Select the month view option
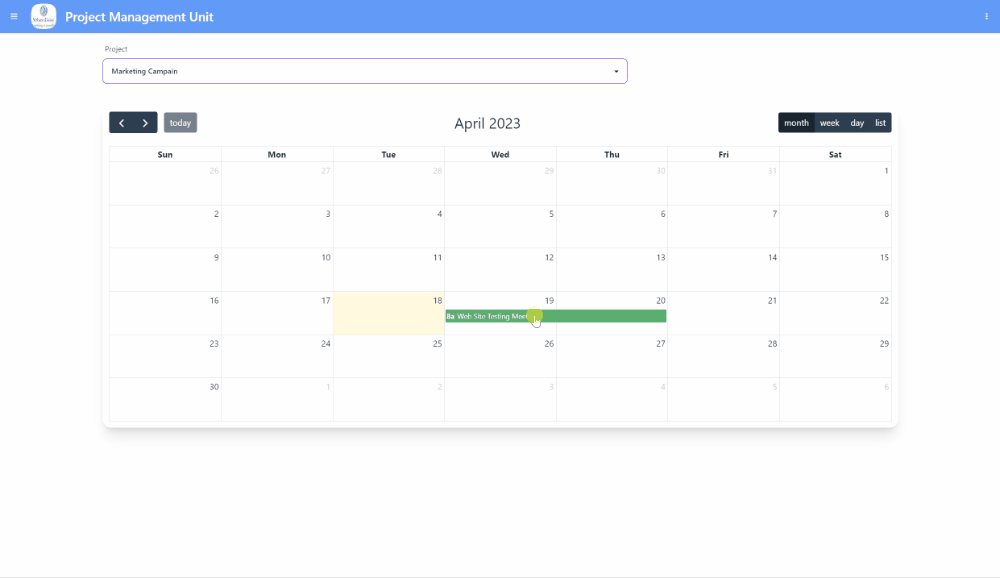 [x=796, y=122]
